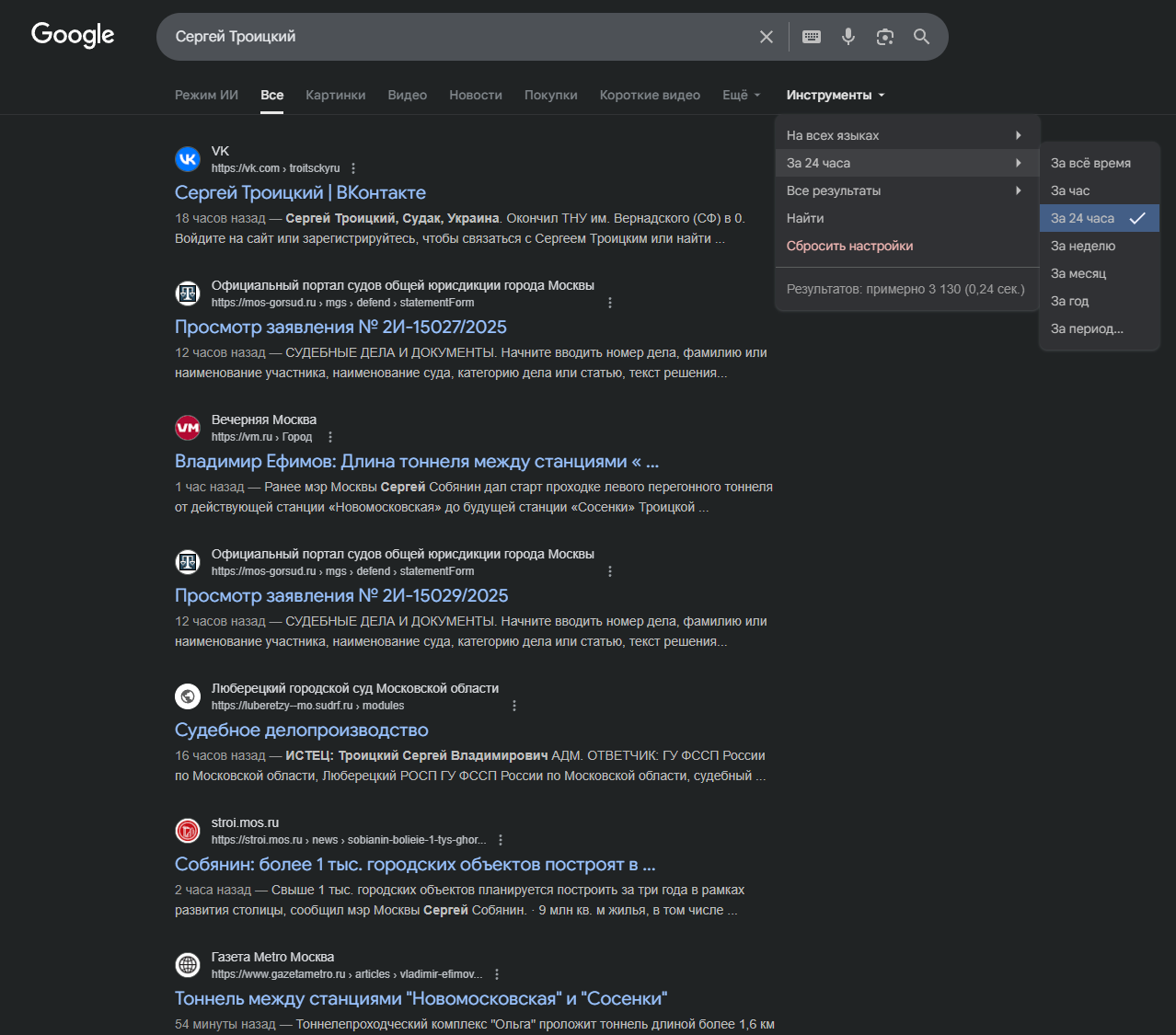This screenshot has height=1035, width=1176.
Task: Click "Сбросить настройки" reset link
Action: coord(849,246)
